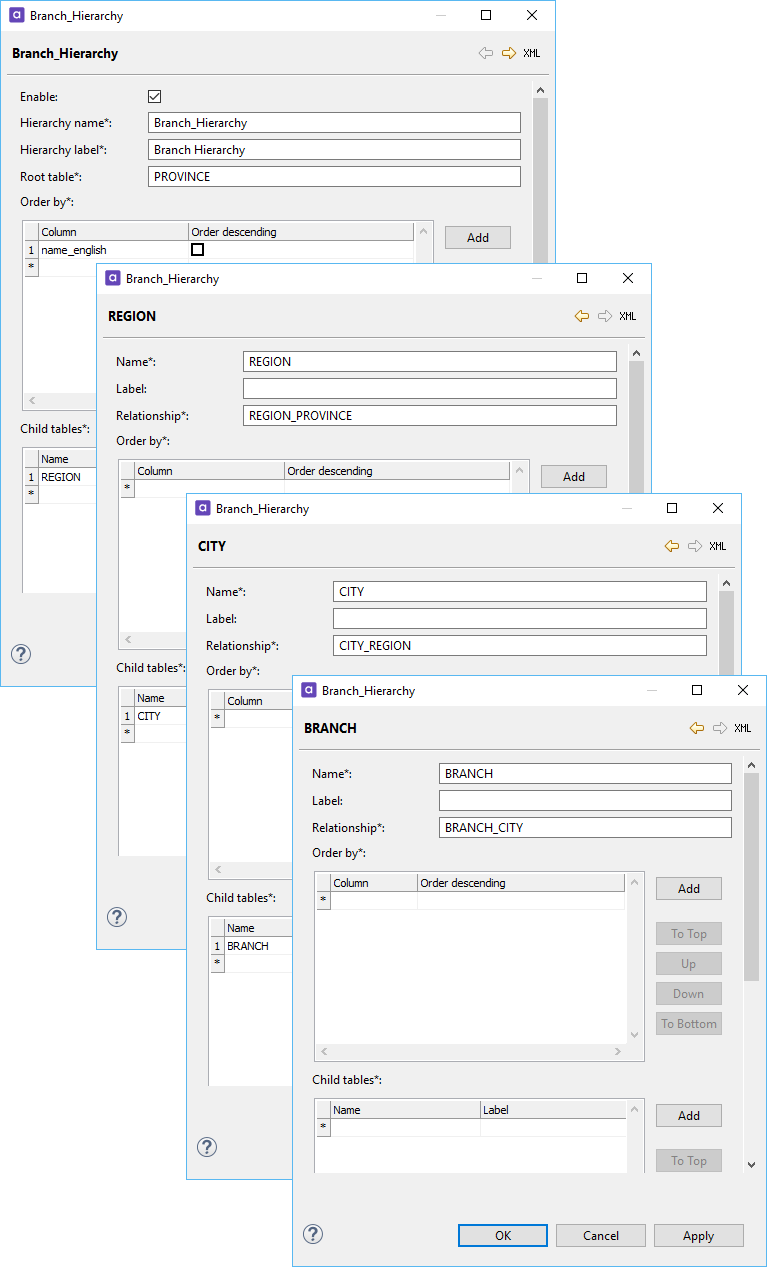
Task: Click the help icon in the CITY dialog
Action: [207, 1147]
